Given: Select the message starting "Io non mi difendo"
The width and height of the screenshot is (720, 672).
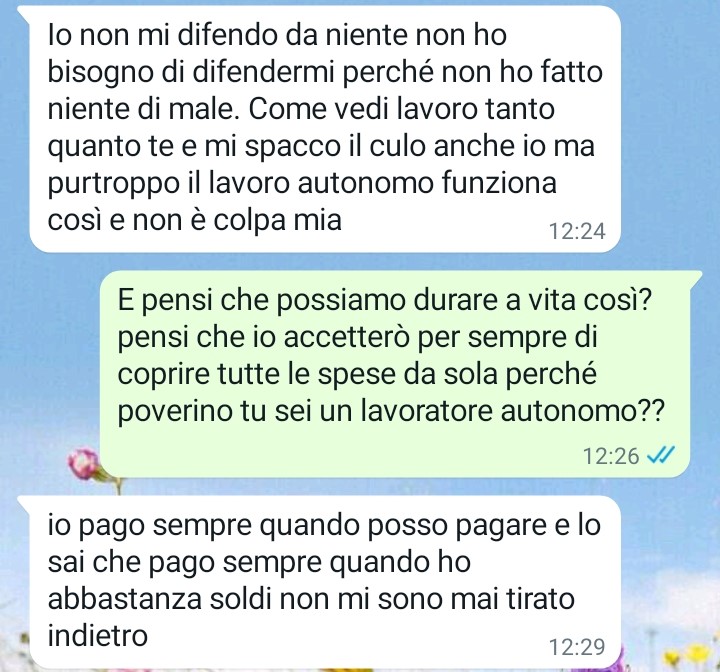Looking at the screenshot, I should click(325, 129).
